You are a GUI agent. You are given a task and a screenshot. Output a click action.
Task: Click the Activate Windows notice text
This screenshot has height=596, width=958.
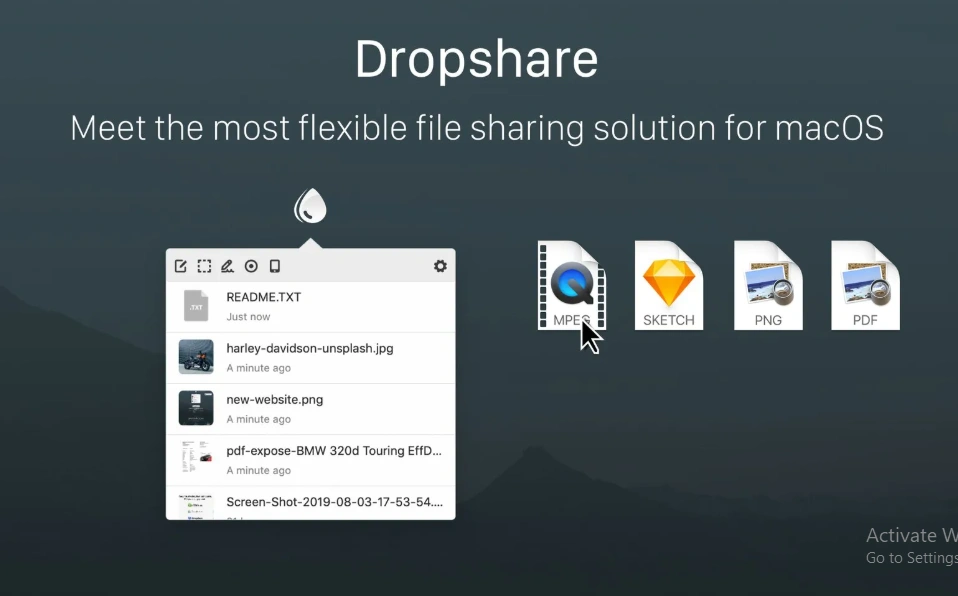click(x=911, y=535)
